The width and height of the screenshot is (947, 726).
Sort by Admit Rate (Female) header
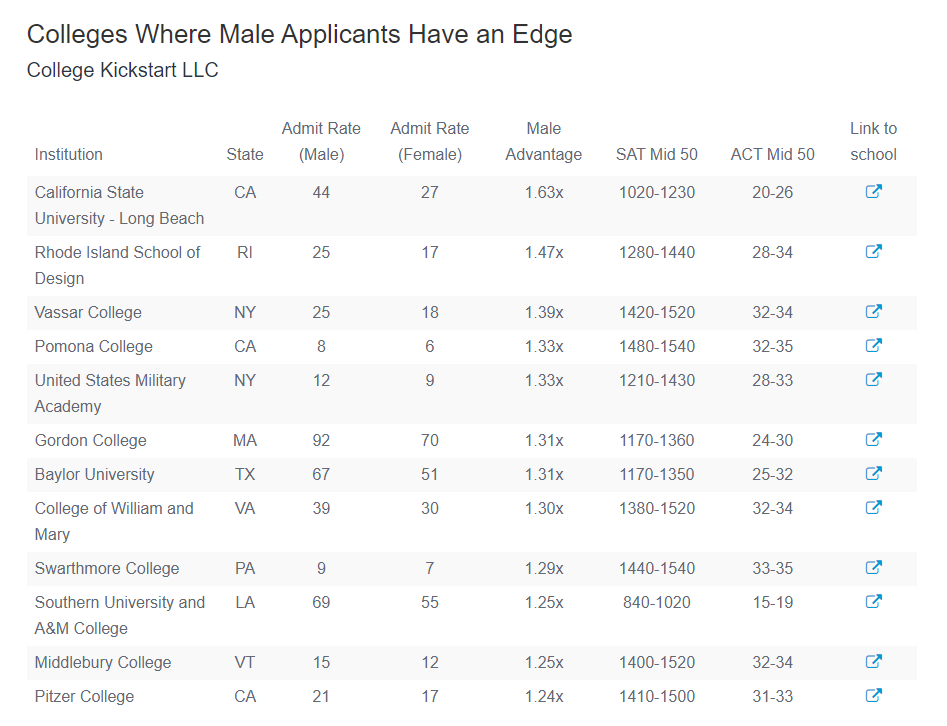(429, 141)
